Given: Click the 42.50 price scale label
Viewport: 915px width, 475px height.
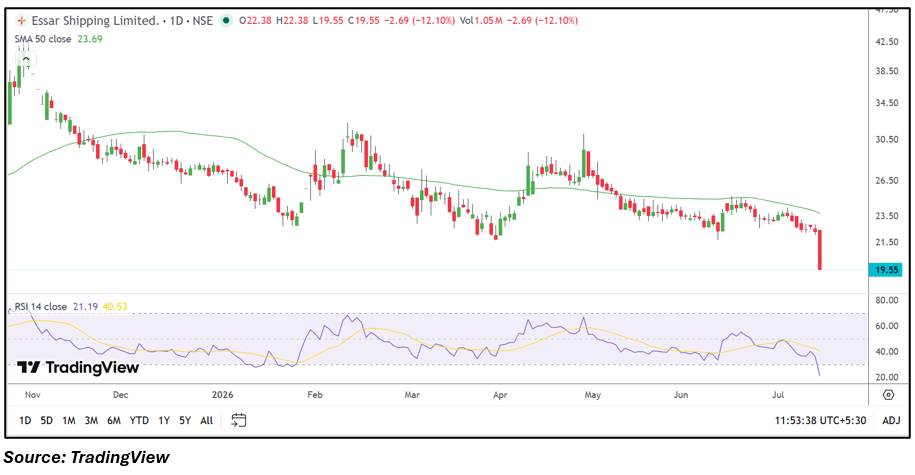Looking at the screenshot, I should tap(887, 42).
